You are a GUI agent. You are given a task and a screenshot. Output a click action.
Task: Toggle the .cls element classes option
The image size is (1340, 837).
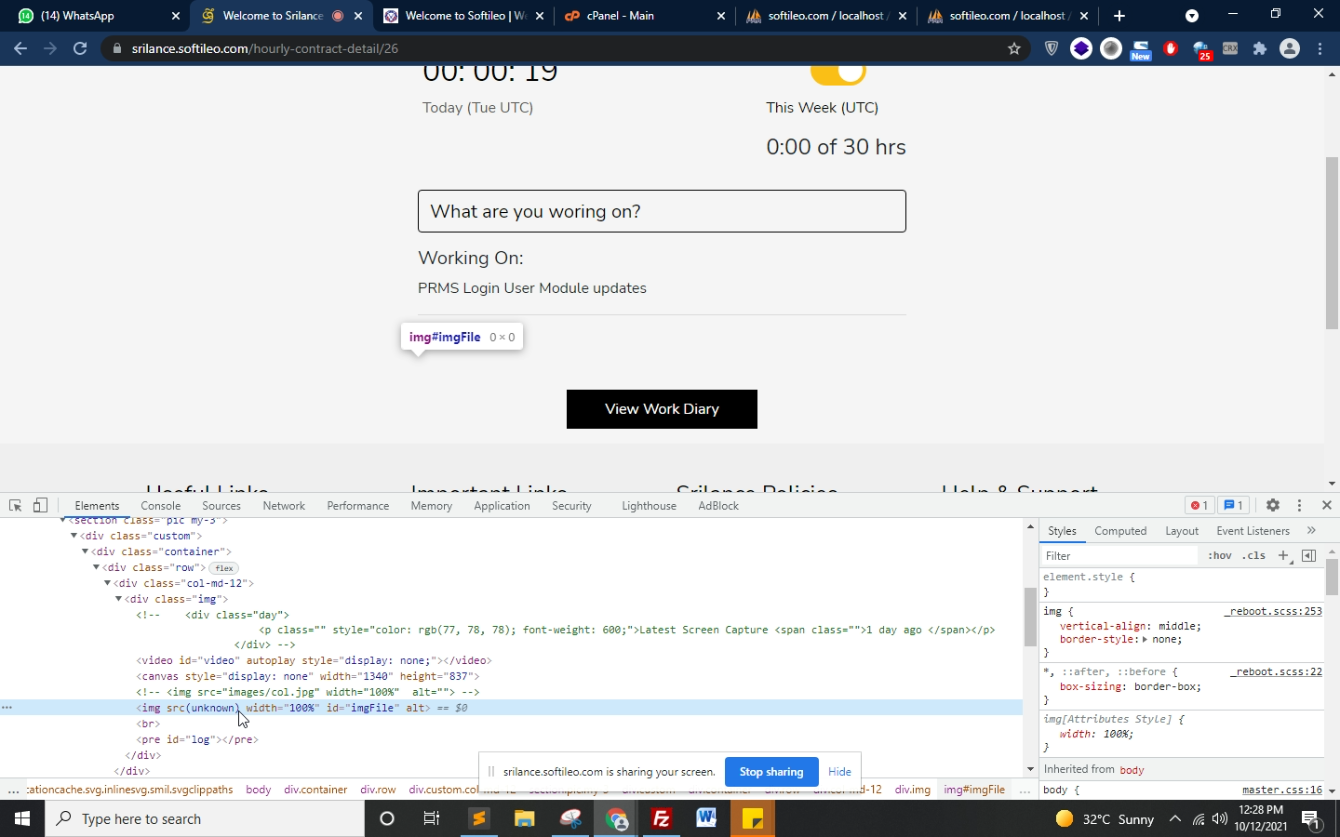click(1253, 555)
